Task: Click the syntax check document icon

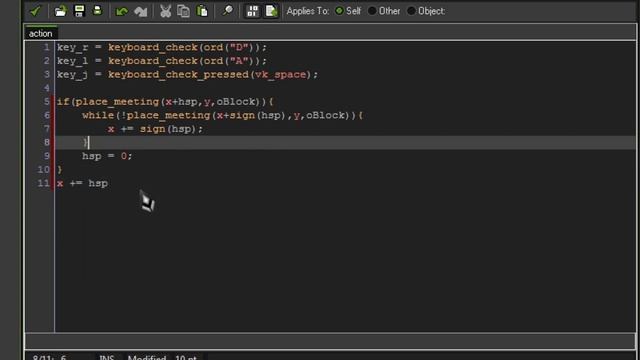Action: 271,11
